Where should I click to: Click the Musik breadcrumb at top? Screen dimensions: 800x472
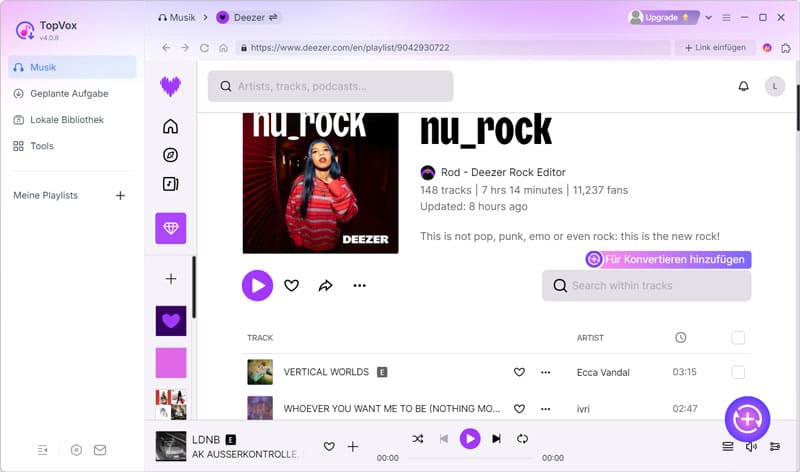click(177, 17)
